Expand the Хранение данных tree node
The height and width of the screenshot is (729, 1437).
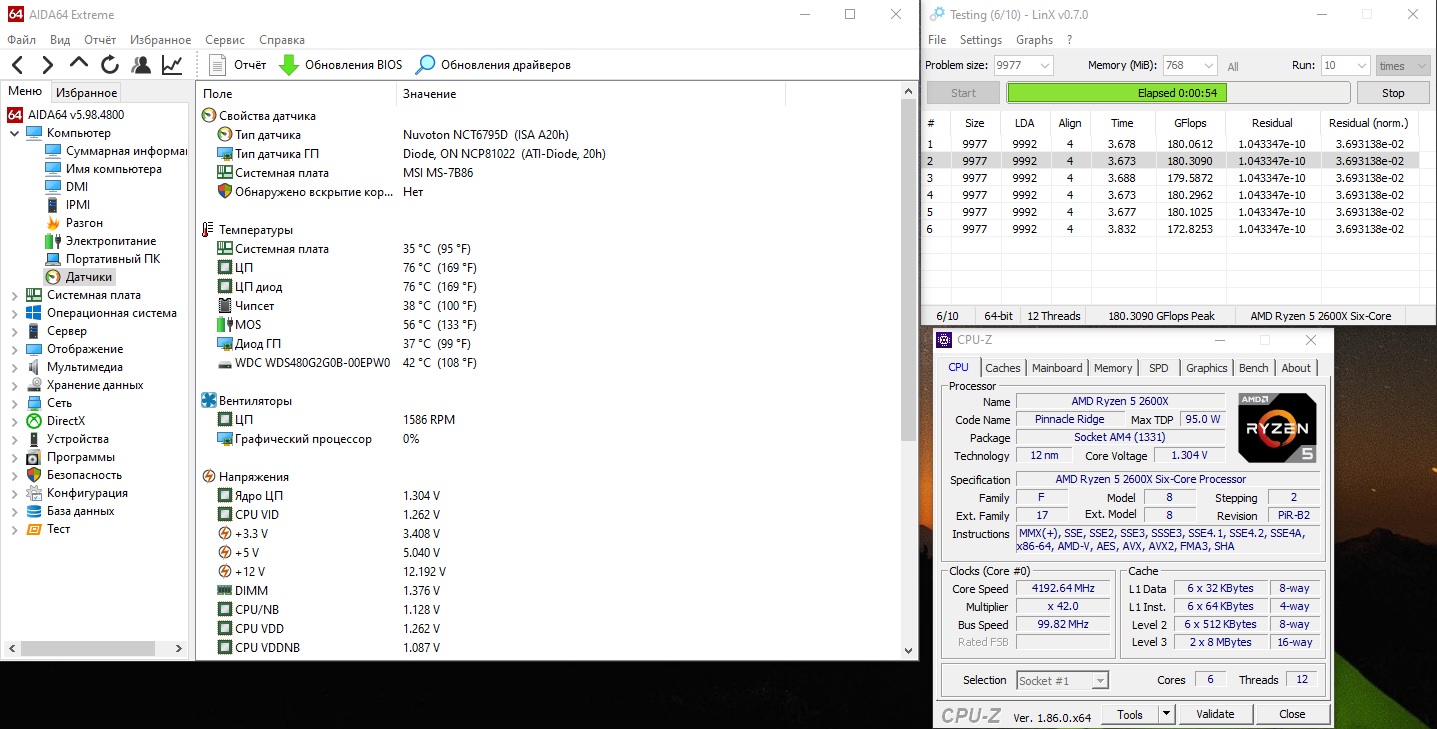tap(14, 385)
